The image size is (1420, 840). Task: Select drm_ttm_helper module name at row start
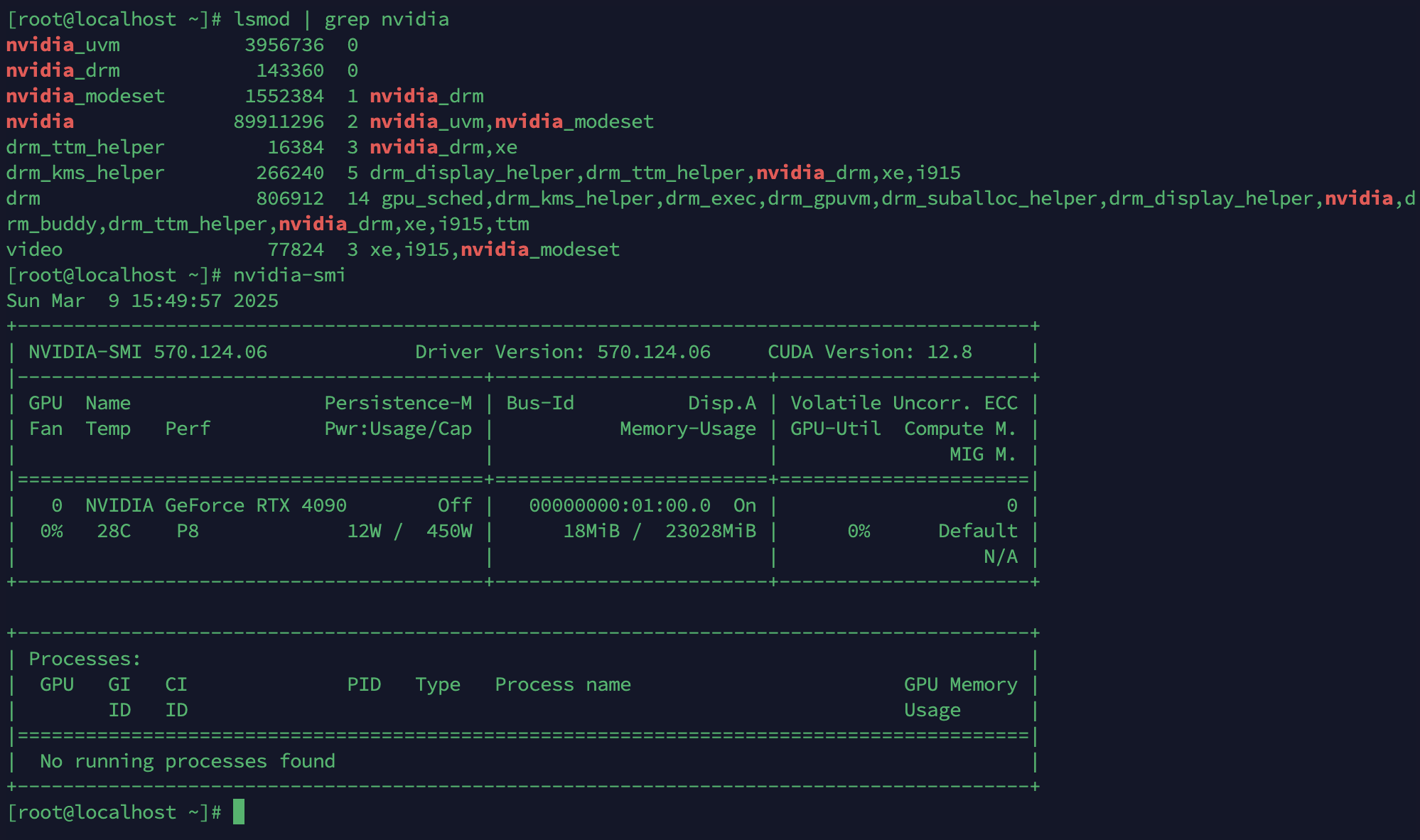click(x=86, y=147)
